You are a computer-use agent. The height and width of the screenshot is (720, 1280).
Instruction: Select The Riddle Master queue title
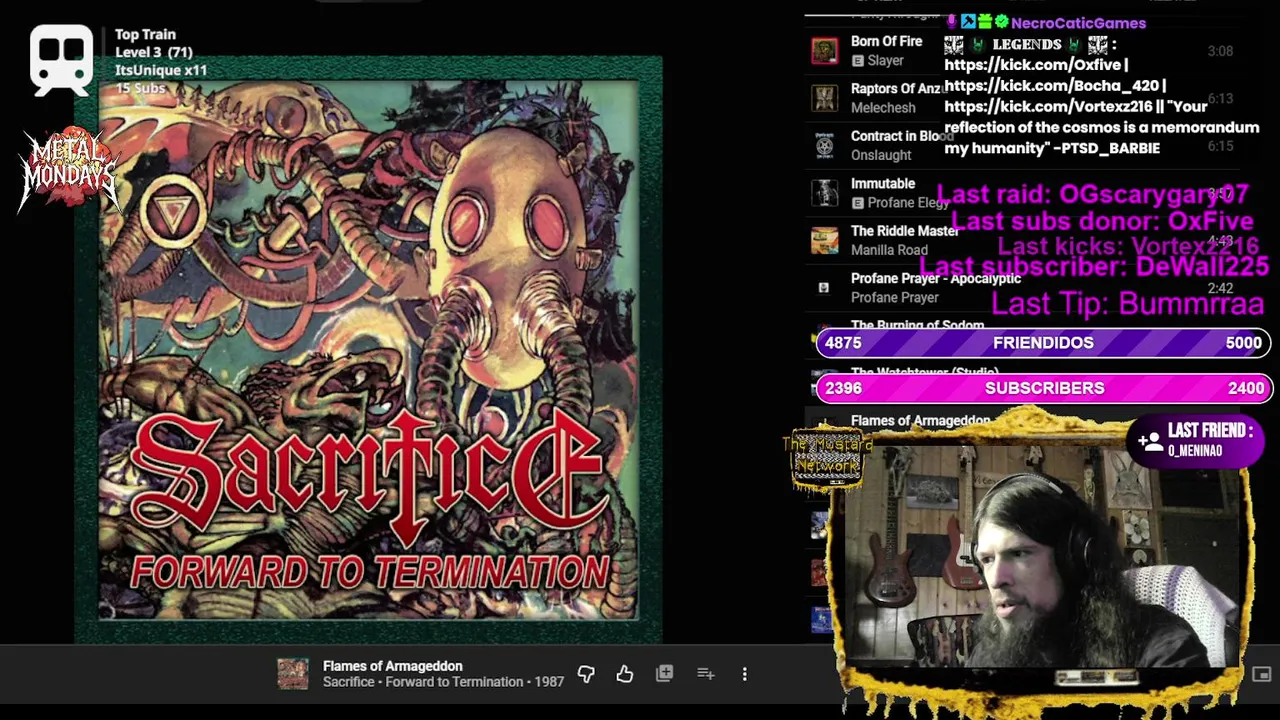(x=905, y=231)
